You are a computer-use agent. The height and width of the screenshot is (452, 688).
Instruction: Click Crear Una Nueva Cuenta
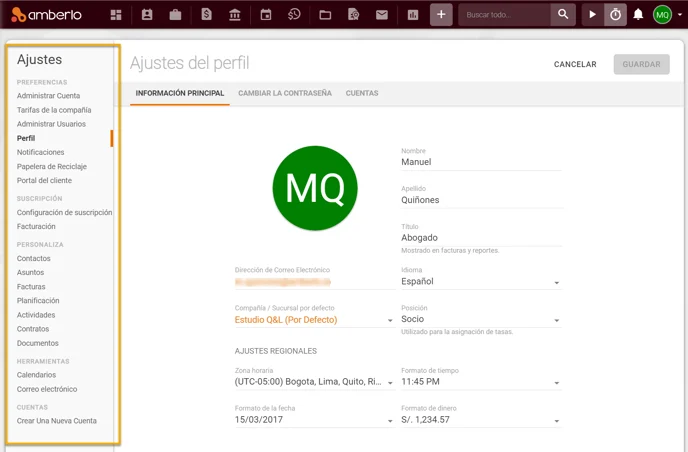click(x=57, y=421)
